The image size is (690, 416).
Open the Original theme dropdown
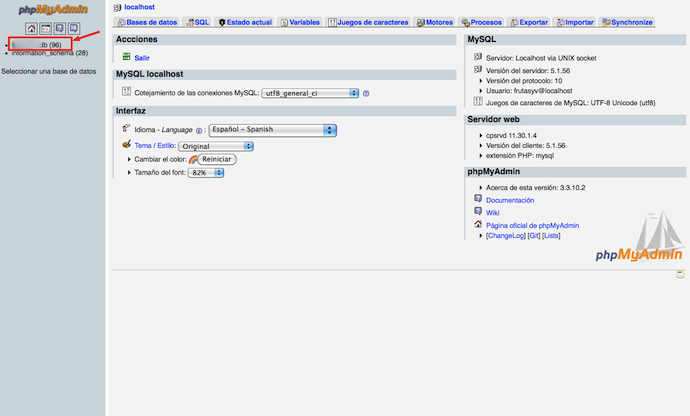216,146
